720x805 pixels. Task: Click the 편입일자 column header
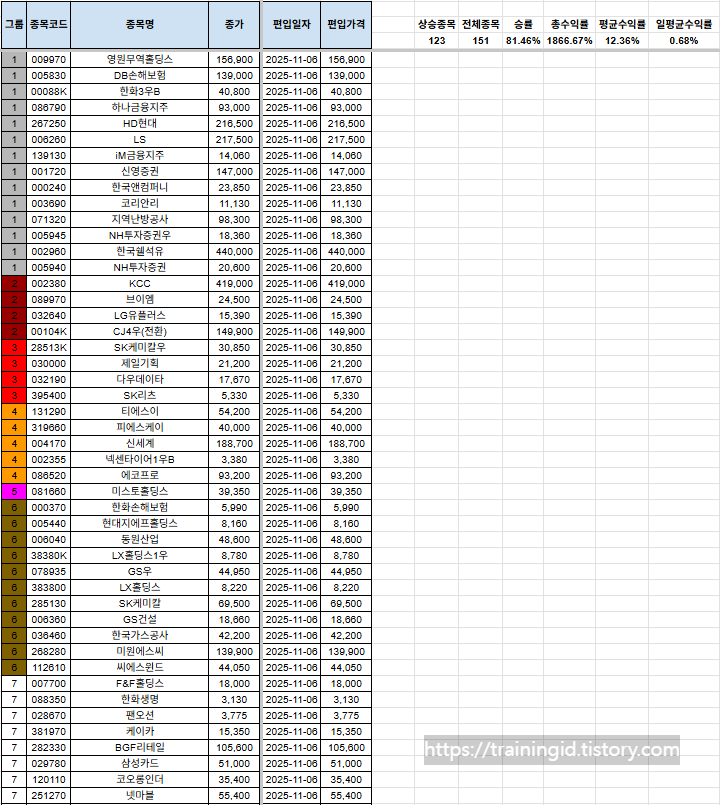click(x=292, y=25)
